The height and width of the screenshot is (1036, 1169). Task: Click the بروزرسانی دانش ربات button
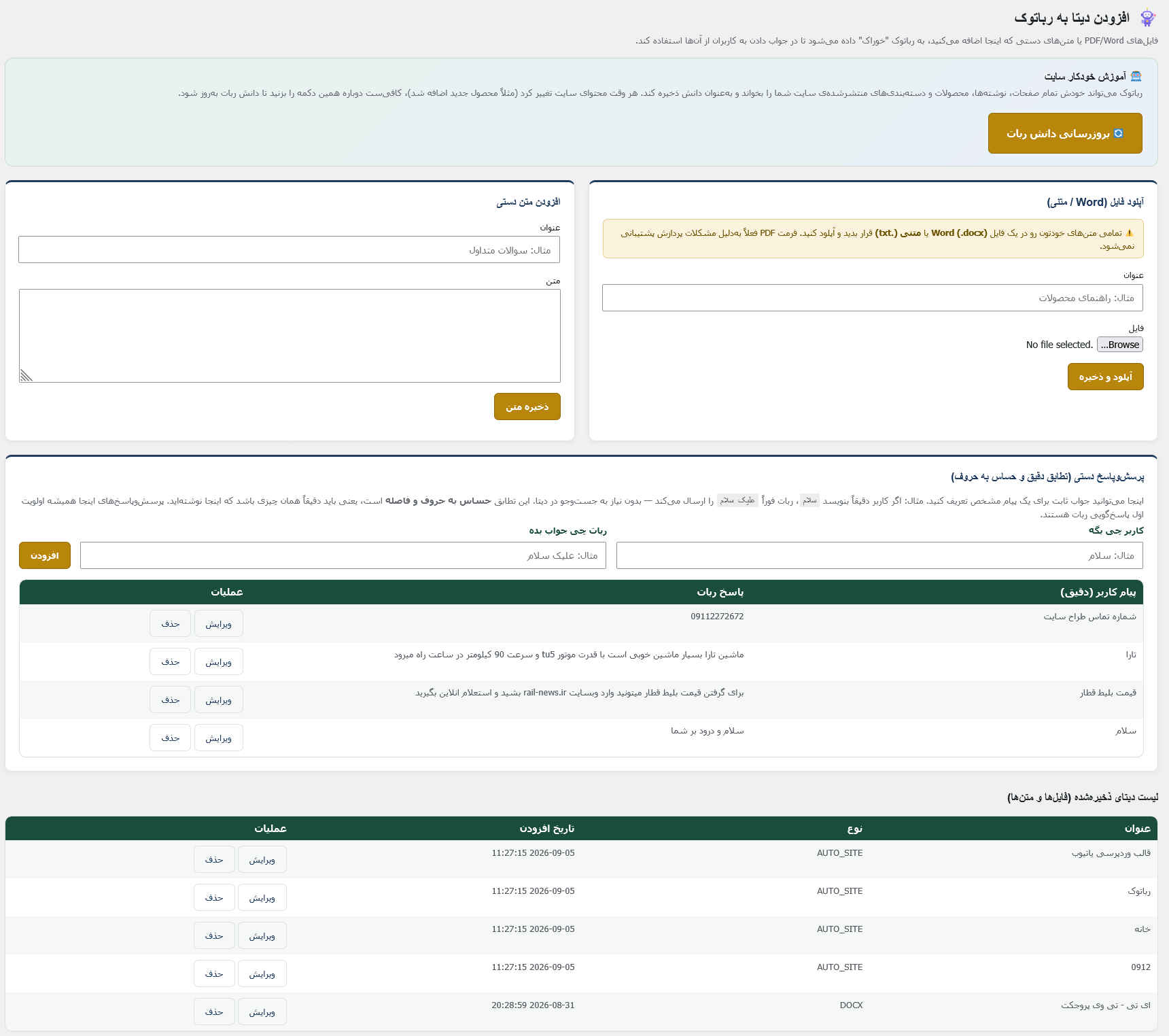pyautogui.click(x=1065, y=133)
